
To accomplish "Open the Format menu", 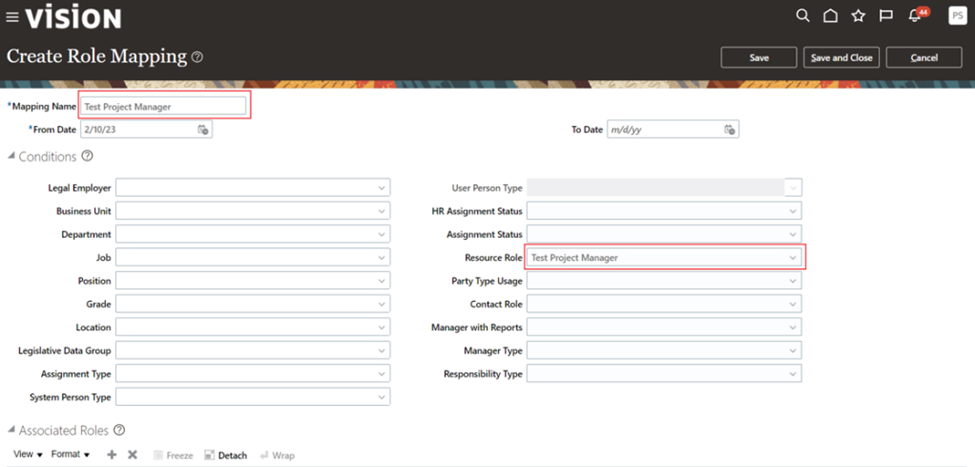I will tap(70, 455).
